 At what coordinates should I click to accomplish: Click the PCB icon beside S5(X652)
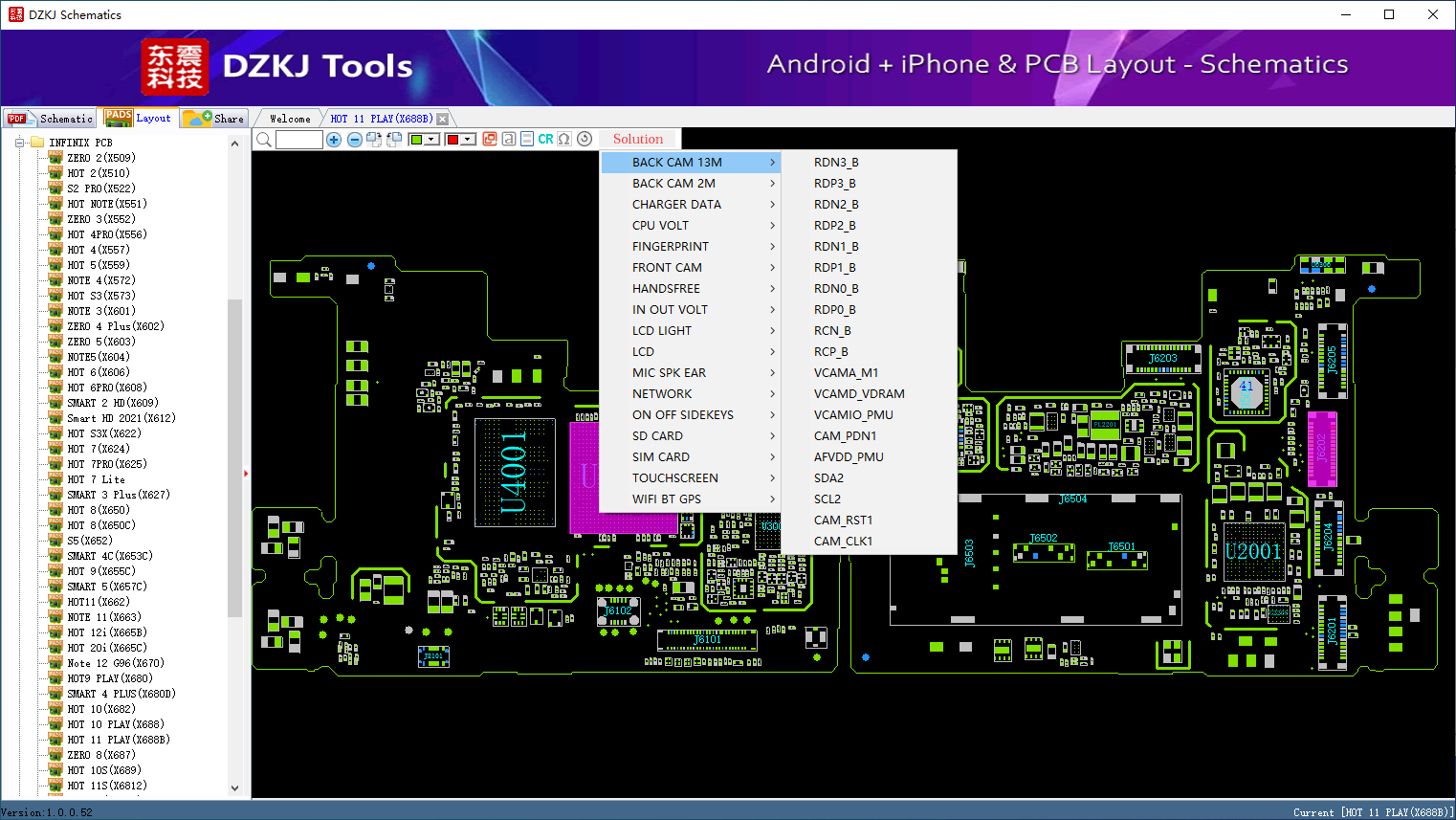[55, 541]
